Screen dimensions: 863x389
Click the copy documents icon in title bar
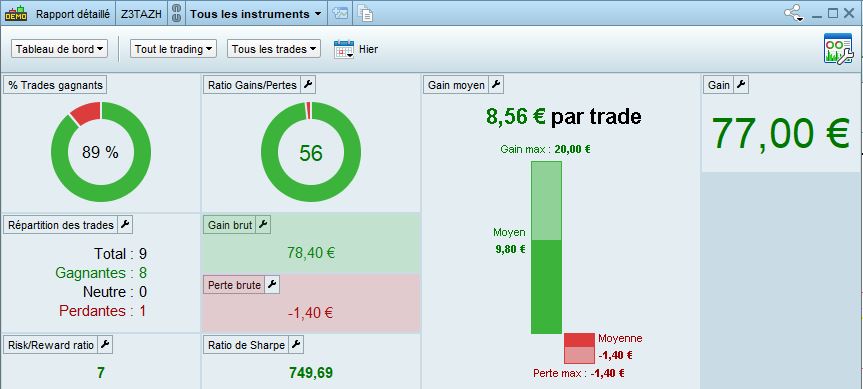(x=365, y=14)
